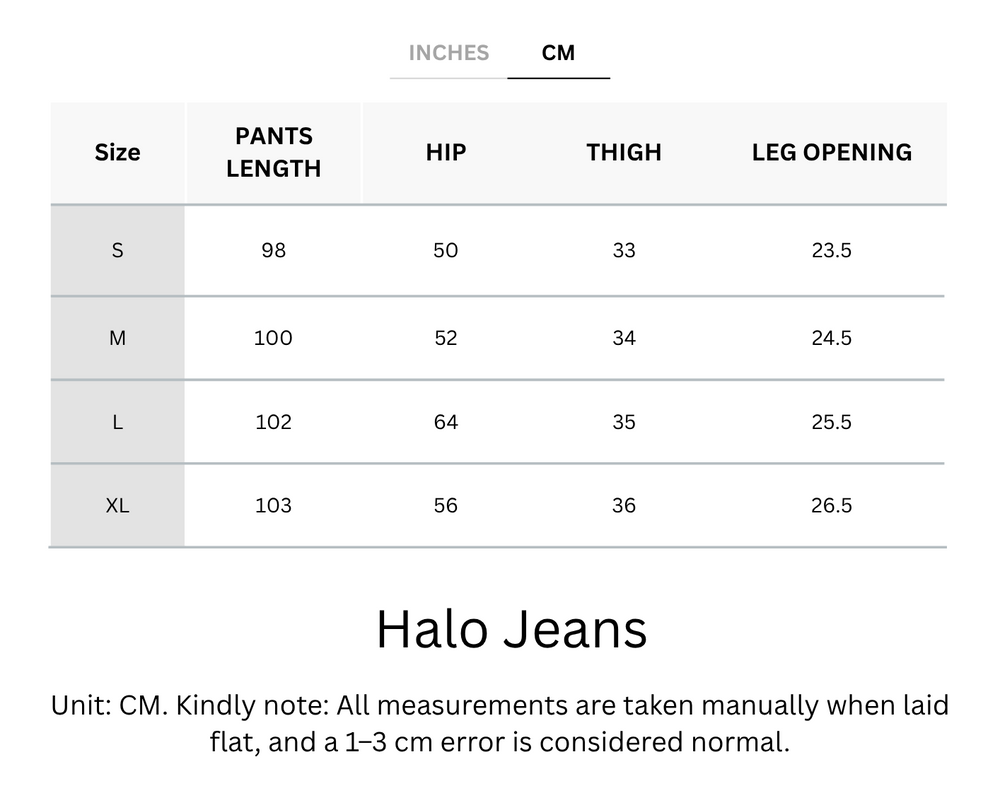The height and width of the screenshot is (793, 1000).
Task: Select the 33 thigh value
Action: point(622,251)
